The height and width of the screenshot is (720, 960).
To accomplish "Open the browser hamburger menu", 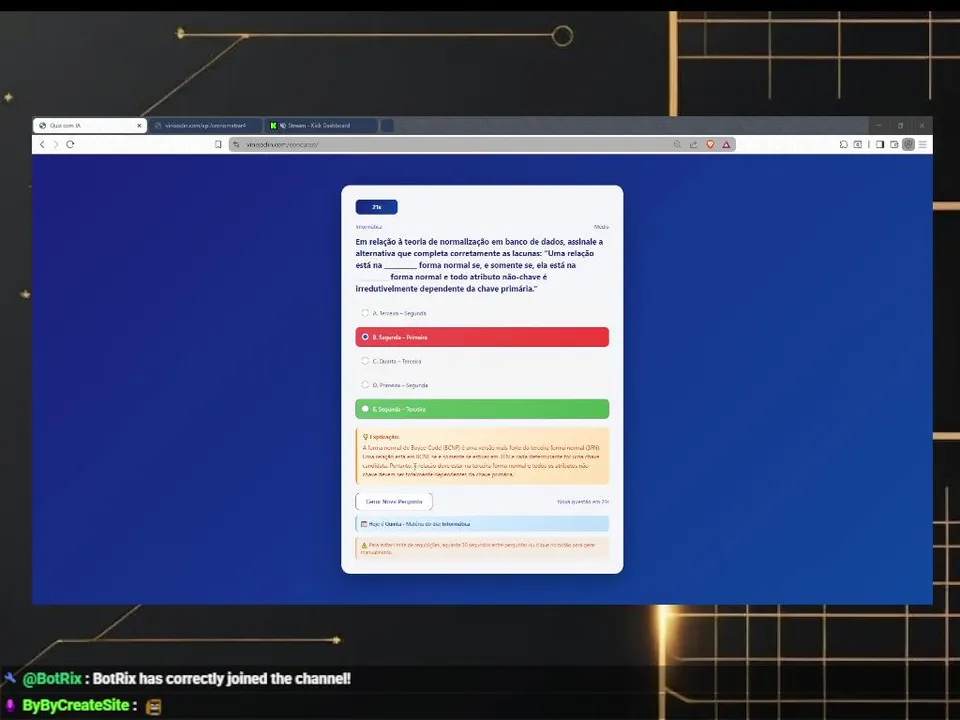I will 923,144.
